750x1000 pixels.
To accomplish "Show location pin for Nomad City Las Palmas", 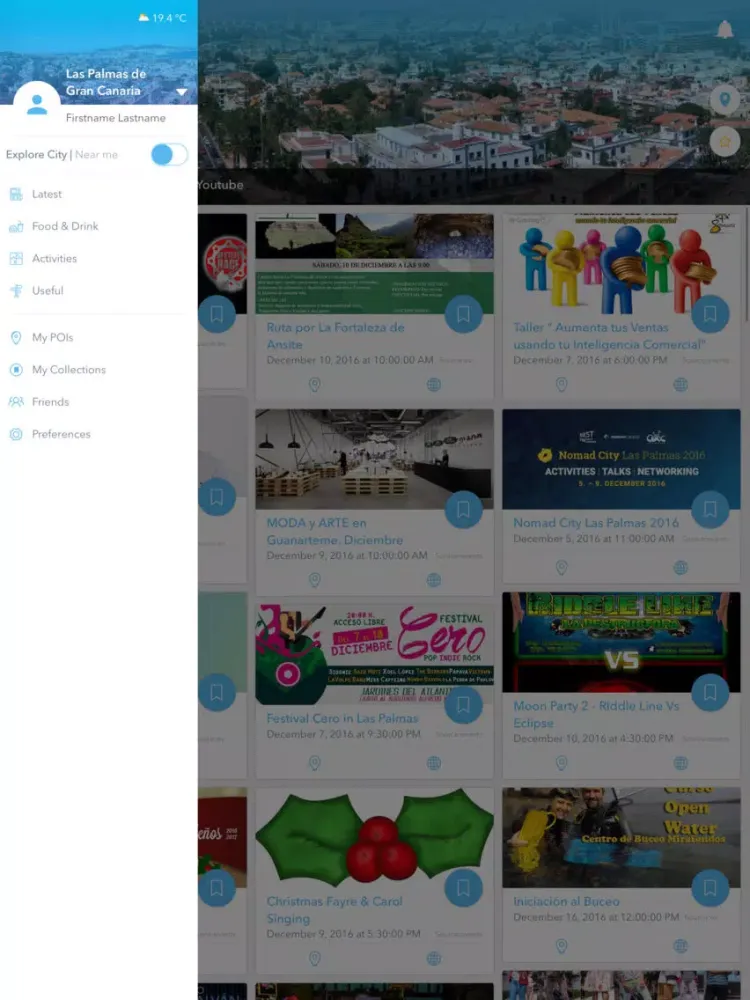I will (561, 568).
